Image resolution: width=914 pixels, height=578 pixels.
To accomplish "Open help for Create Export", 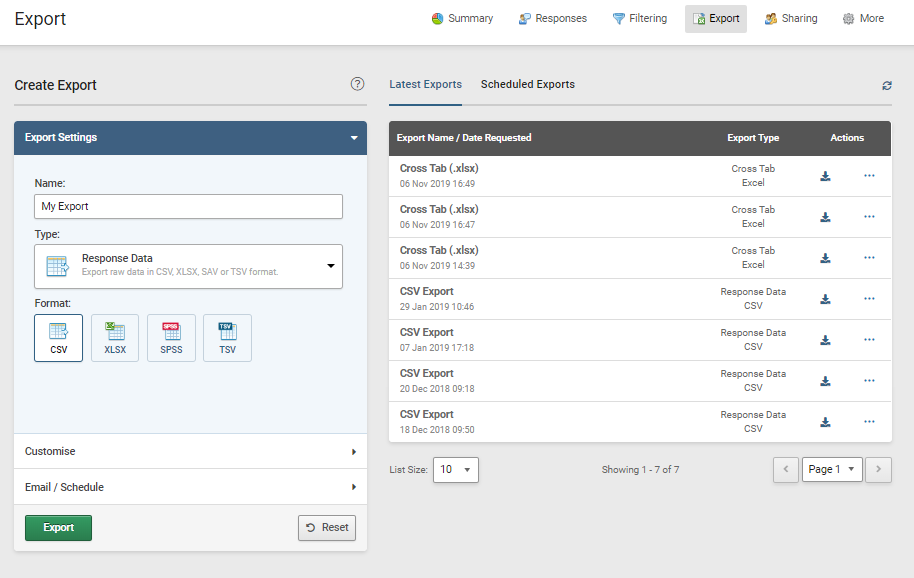I will coord(357,84).
